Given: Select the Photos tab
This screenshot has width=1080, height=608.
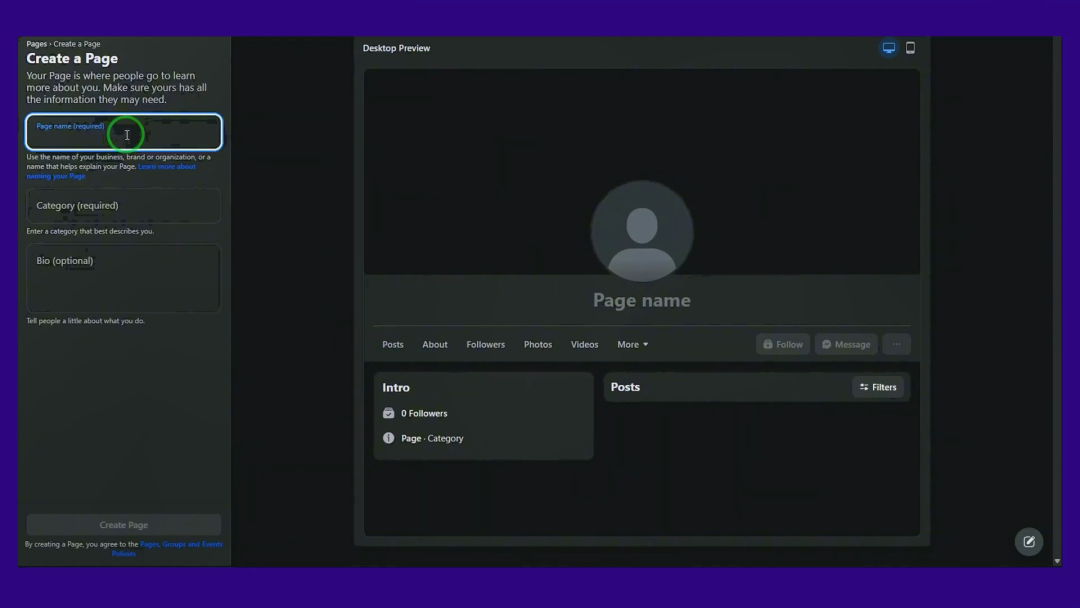Looking at the screenshot, I should coord(538,344).
